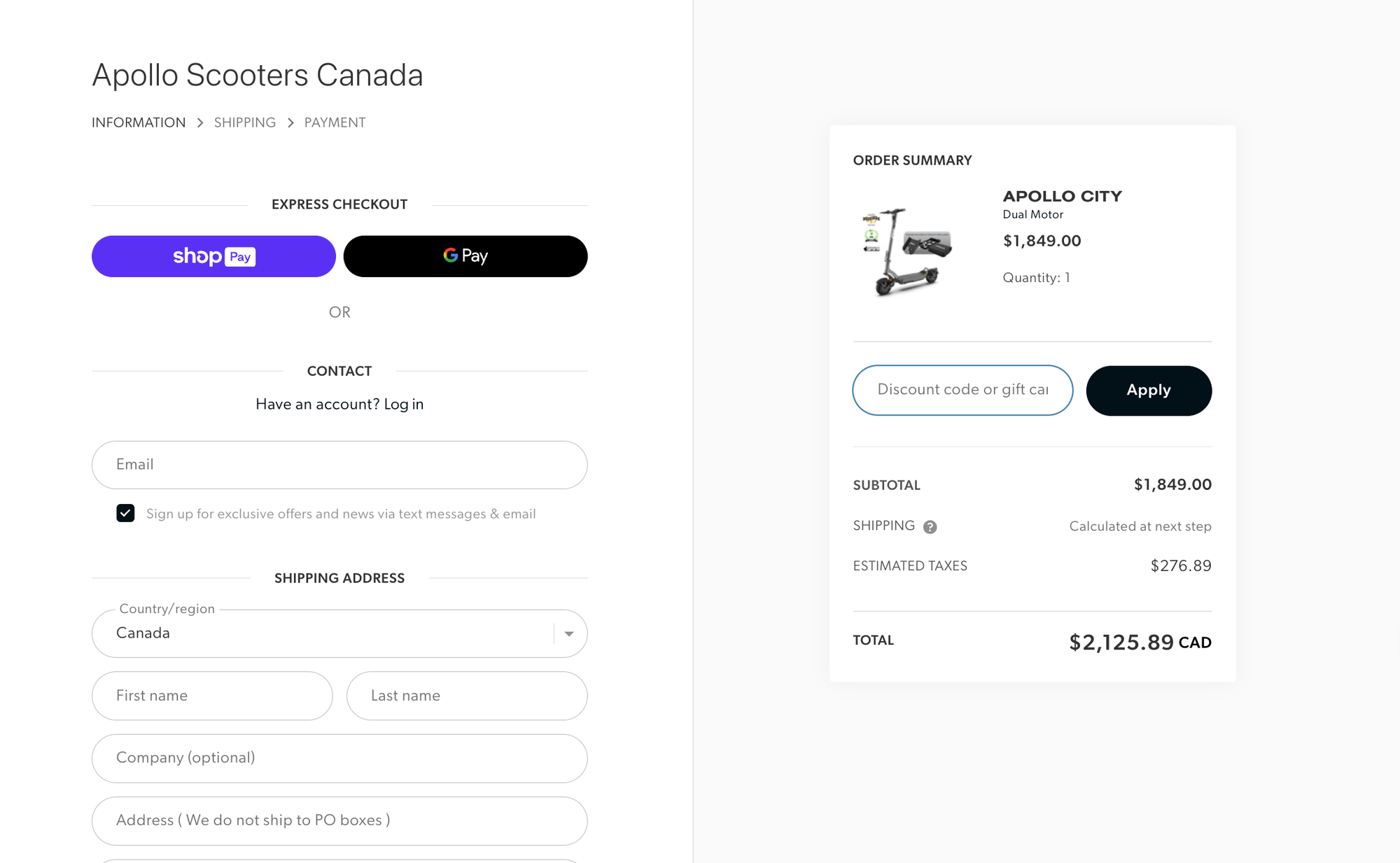The height and width of the screenshot is (863, 1400).
Task: Click the Address no PO boxes field
Action: [x=339, y=821]
